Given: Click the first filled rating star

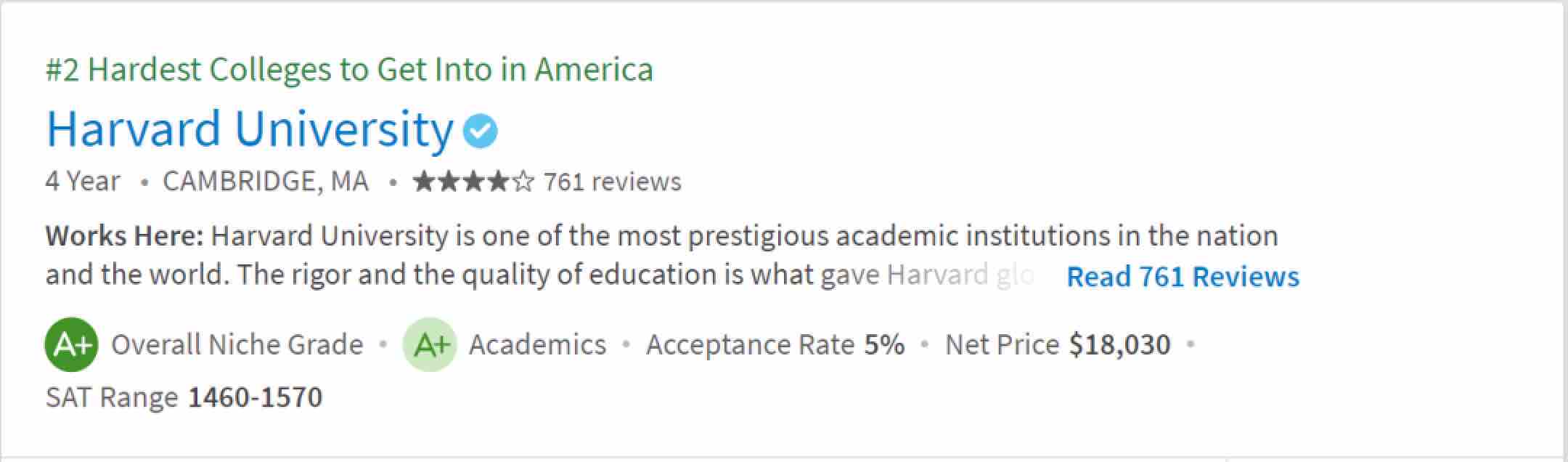Looking at the screenshot, I should click(424, 182).
